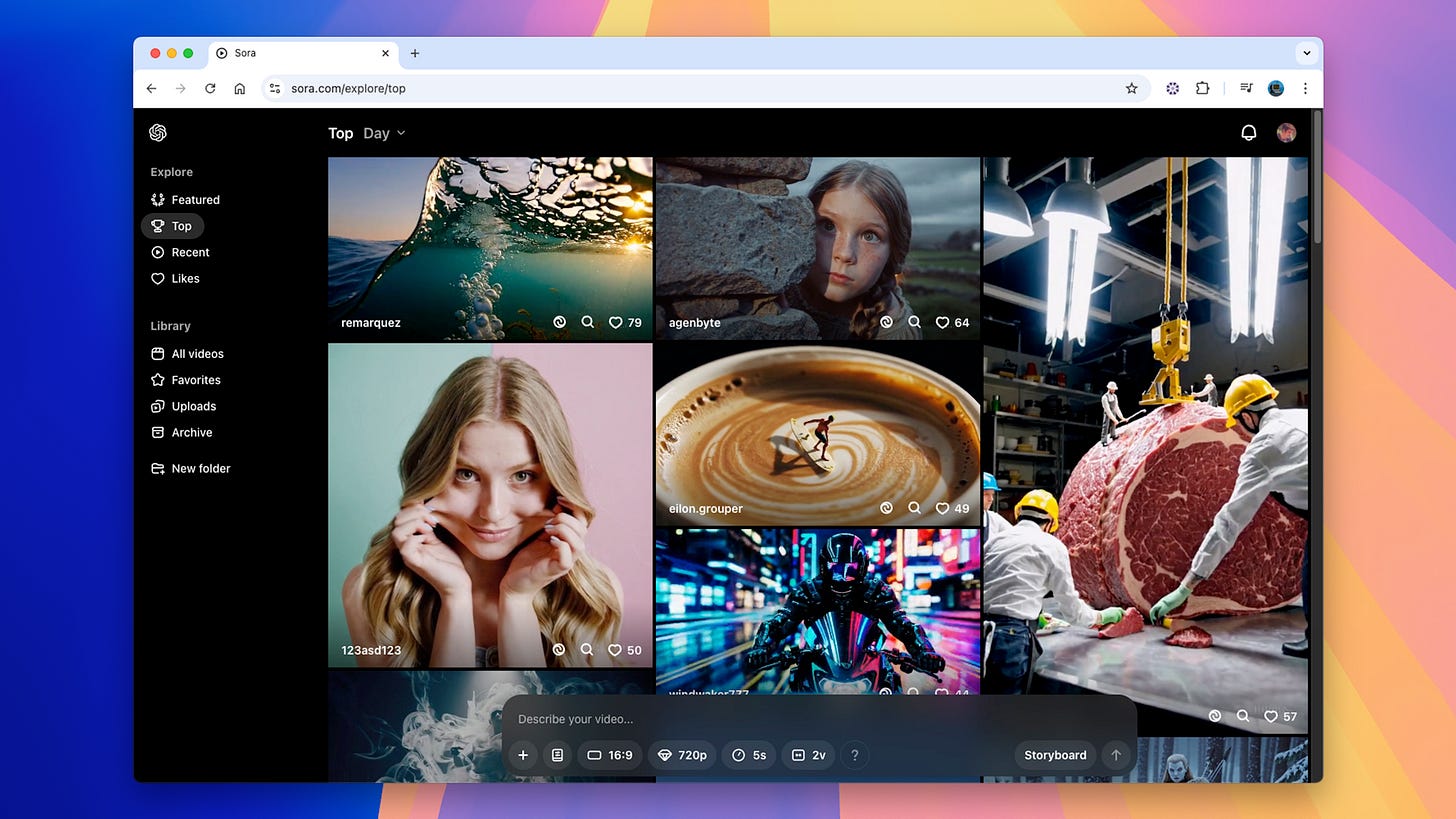The image size is (1456, 819).
Task: Open the 16:9 aspect ratio selector
Action: 610,755
